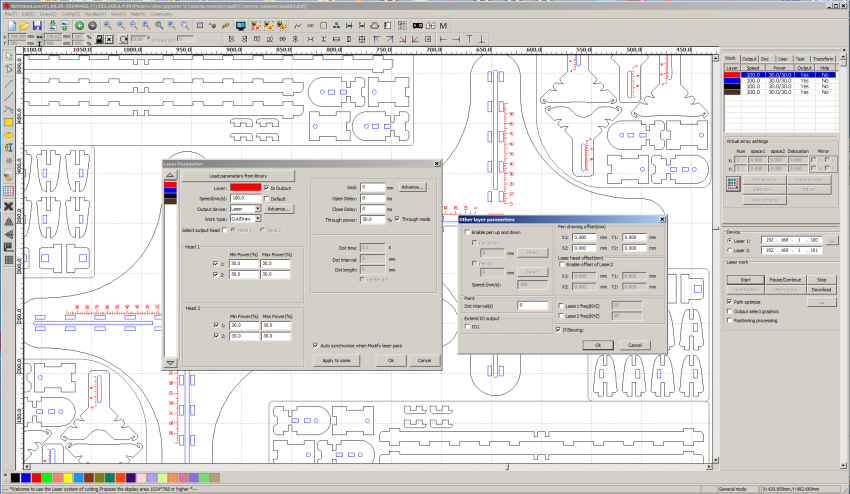The width and height of the screenshot is (850, 494).
Task: Select the ellipse drawing tool
Action: point(8,133)
